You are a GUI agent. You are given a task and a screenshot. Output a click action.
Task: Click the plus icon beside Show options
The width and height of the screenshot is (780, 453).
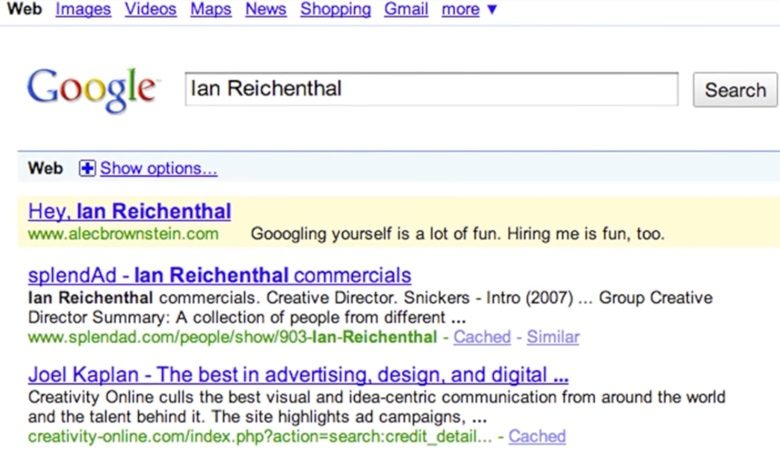coord(87,169)
